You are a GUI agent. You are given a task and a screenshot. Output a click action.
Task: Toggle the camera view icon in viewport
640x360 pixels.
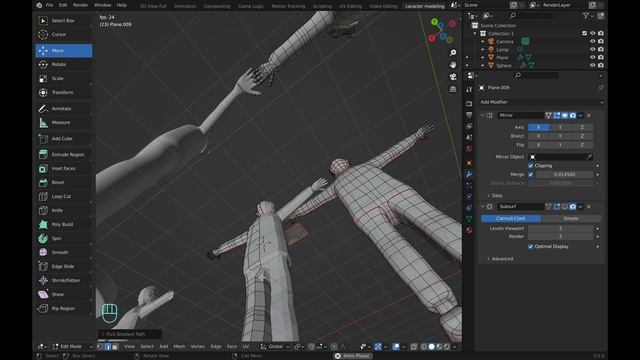[453, 77]
